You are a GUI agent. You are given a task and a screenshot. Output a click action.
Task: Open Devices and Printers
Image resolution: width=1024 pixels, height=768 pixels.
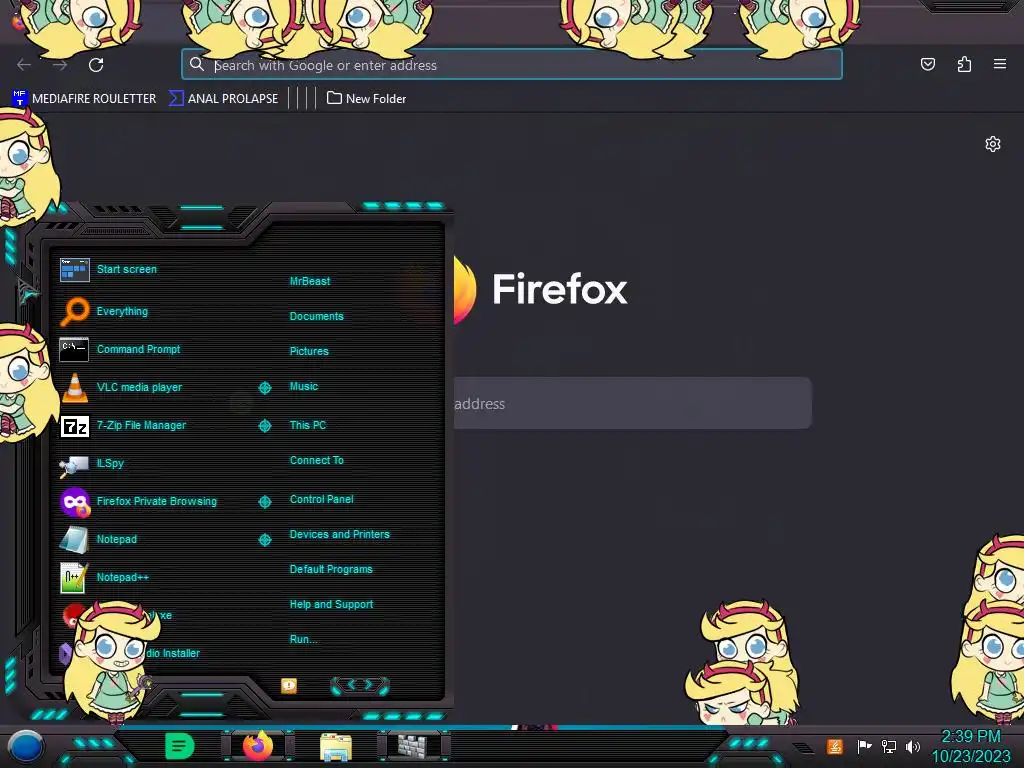coord(340,534)
